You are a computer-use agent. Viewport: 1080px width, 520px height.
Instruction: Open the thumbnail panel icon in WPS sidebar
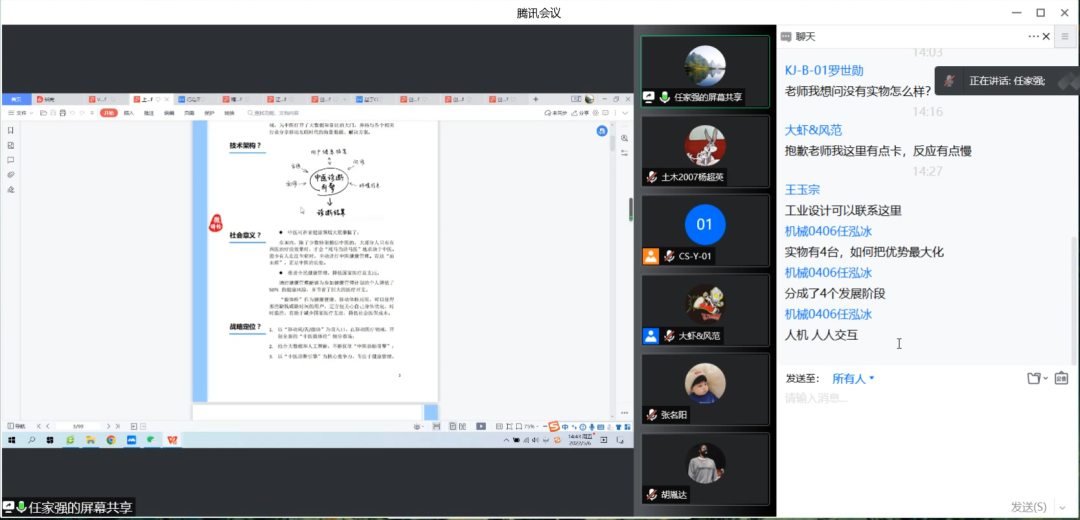point(10,145)
